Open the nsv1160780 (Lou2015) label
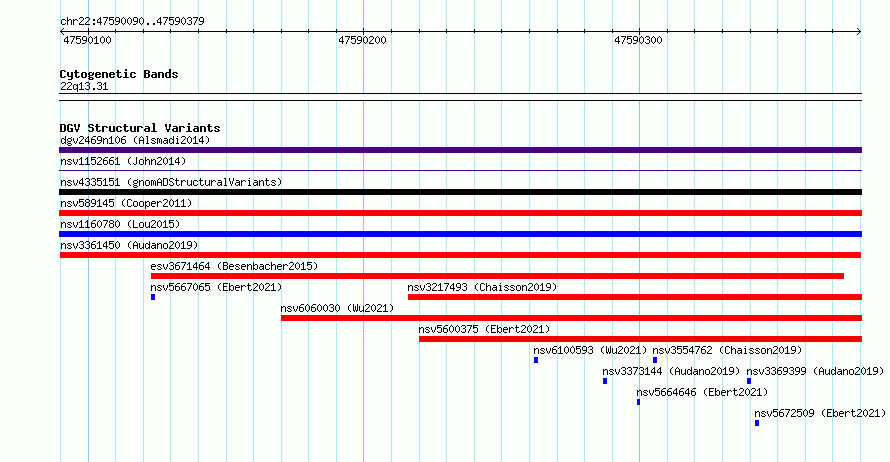 [x=120, y=224]
